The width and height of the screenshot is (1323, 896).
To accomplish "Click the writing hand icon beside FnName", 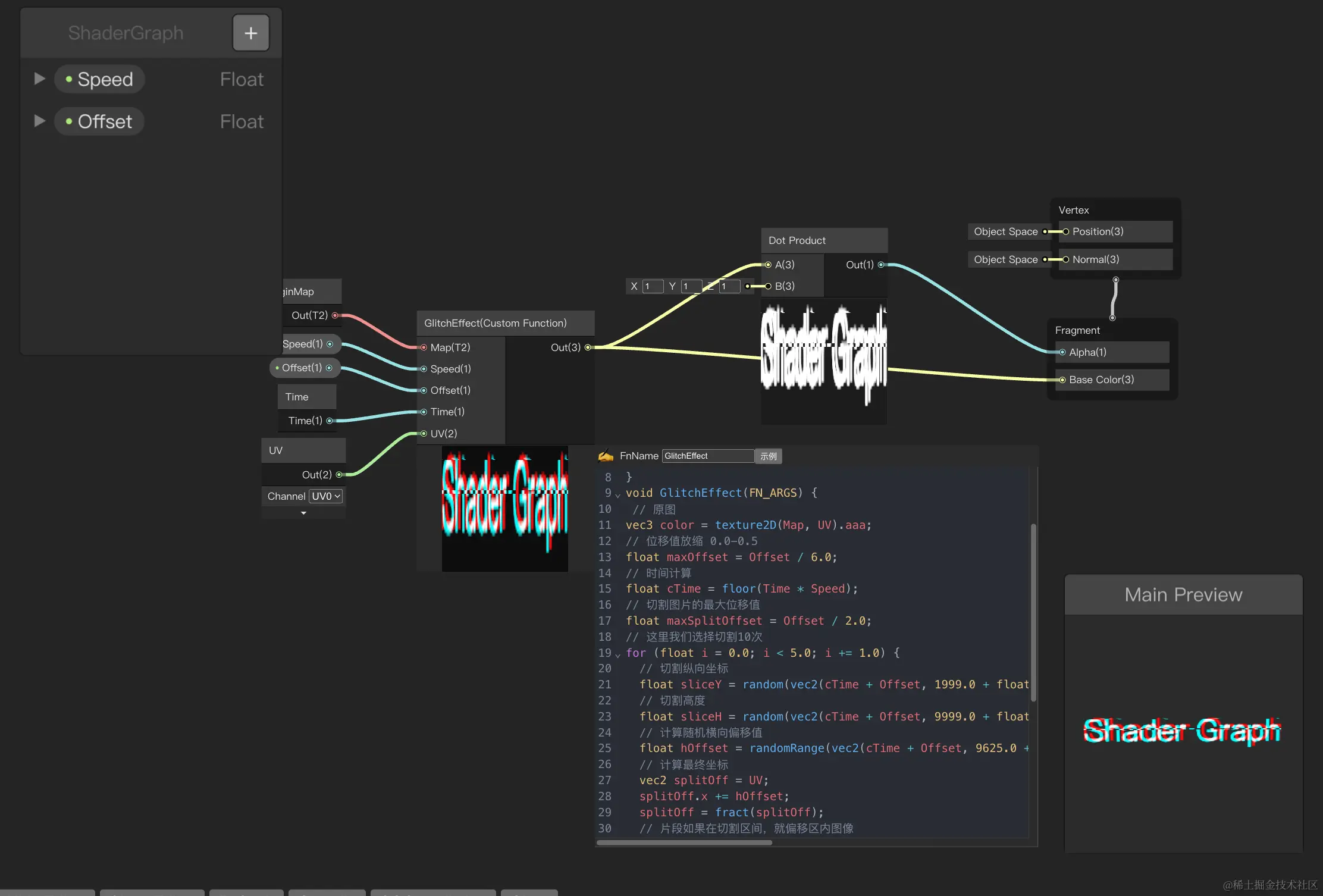I will [x=606, y=456].
